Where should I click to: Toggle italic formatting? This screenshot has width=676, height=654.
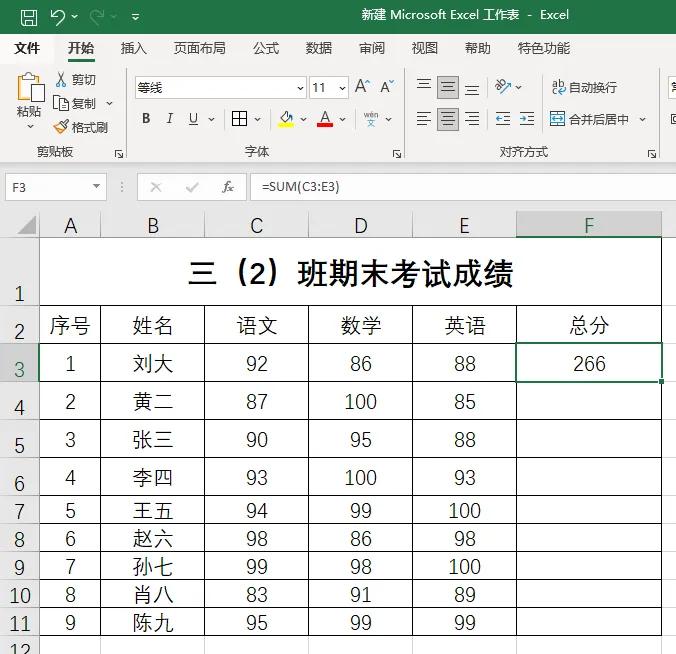[170, 119]
